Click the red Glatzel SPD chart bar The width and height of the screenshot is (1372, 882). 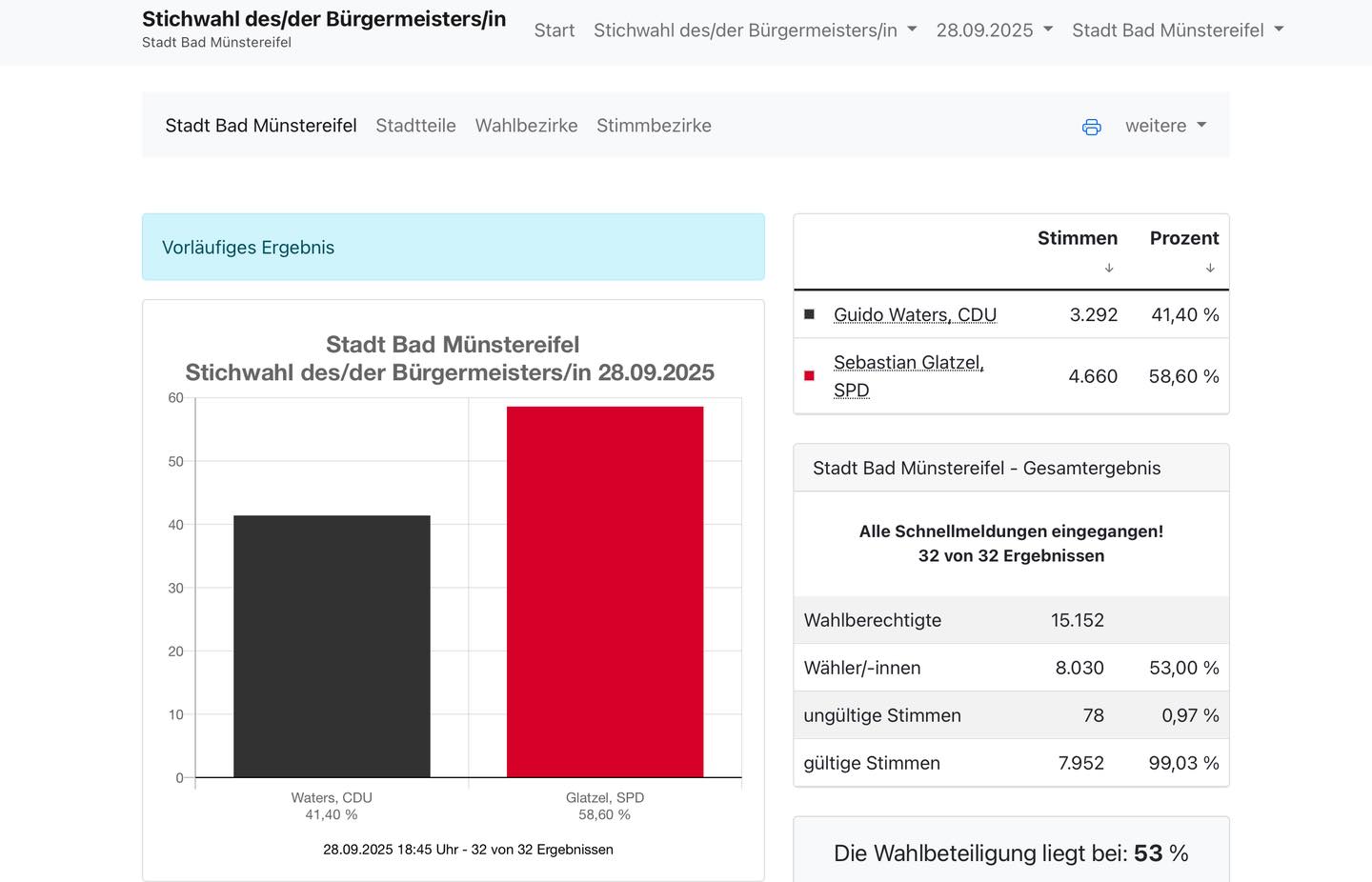[605, 591]
